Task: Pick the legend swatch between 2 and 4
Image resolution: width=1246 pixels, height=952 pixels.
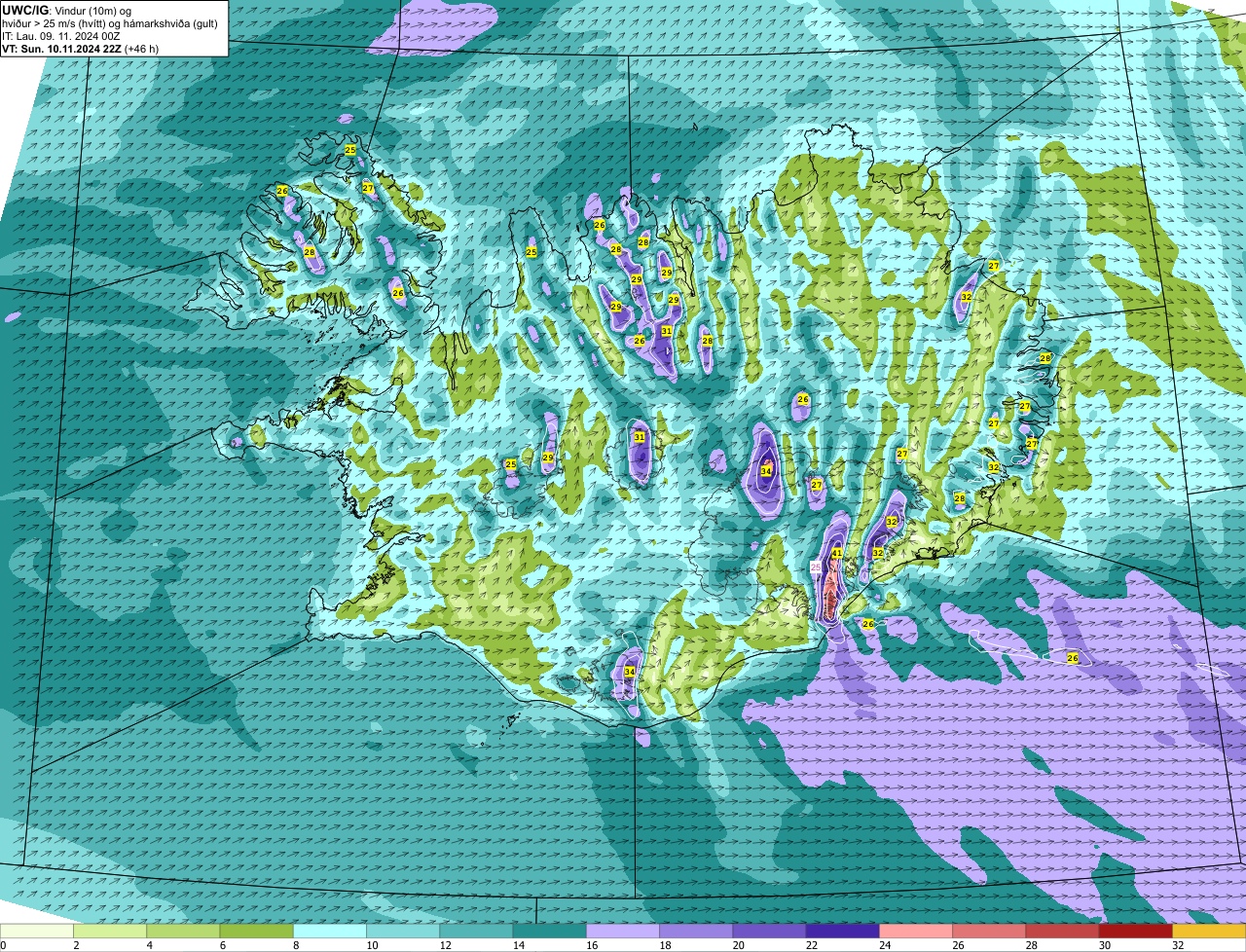Action: tap(110, 931)
